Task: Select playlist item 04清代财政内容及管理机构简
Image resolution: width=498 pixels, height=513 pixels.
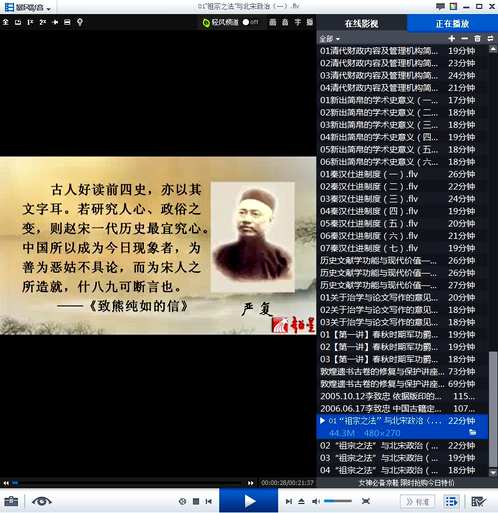Action: tap(402, 88)
